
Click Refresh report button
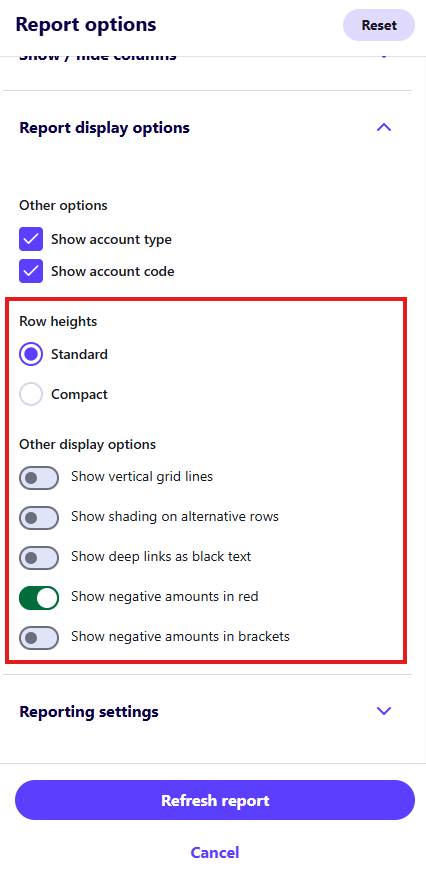click(215, 800)
